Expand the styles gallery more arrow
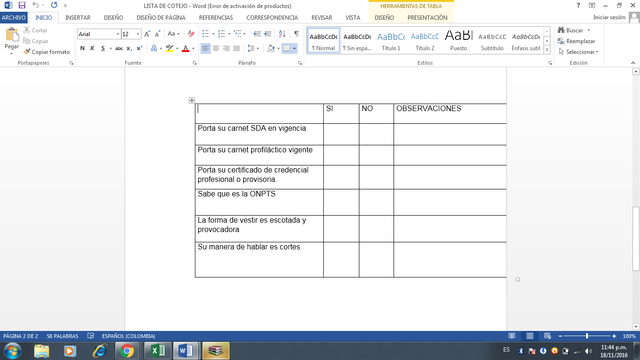Viewport: 640px width, 360px height. coord(547,50)
